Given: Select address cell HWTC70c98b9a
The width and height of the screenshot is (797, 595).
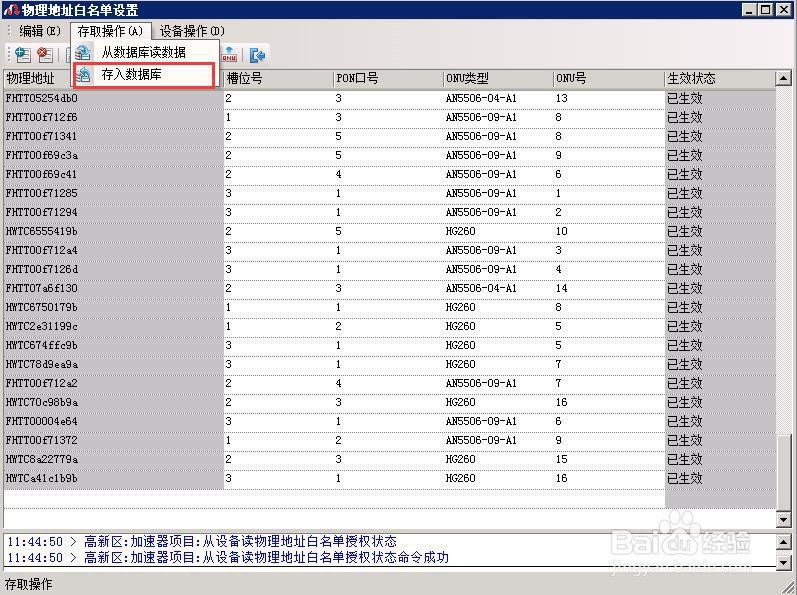Looking at the screenshot, I should point(114,402).
